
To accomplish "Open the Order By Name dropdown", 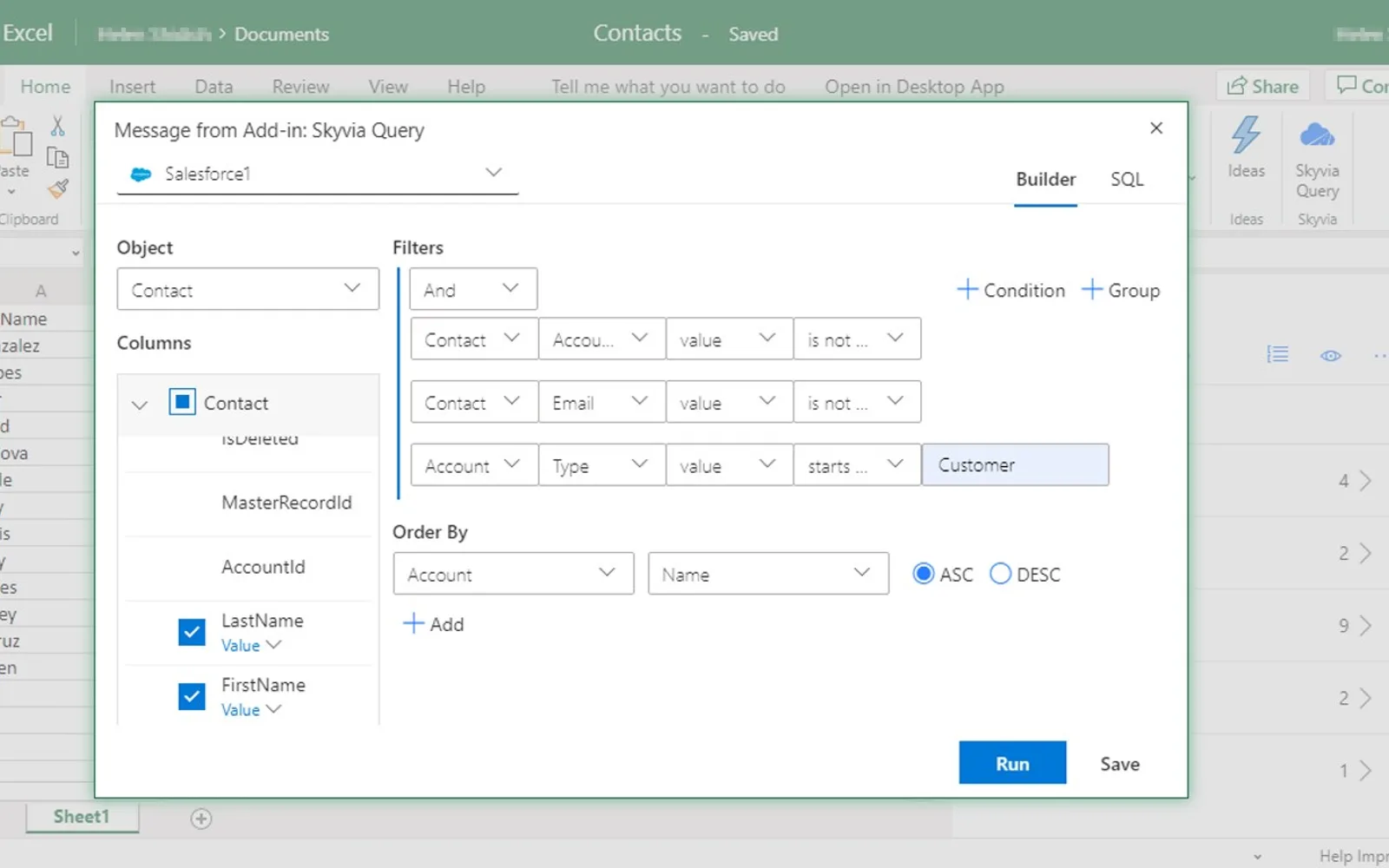I will pos(768,574).
